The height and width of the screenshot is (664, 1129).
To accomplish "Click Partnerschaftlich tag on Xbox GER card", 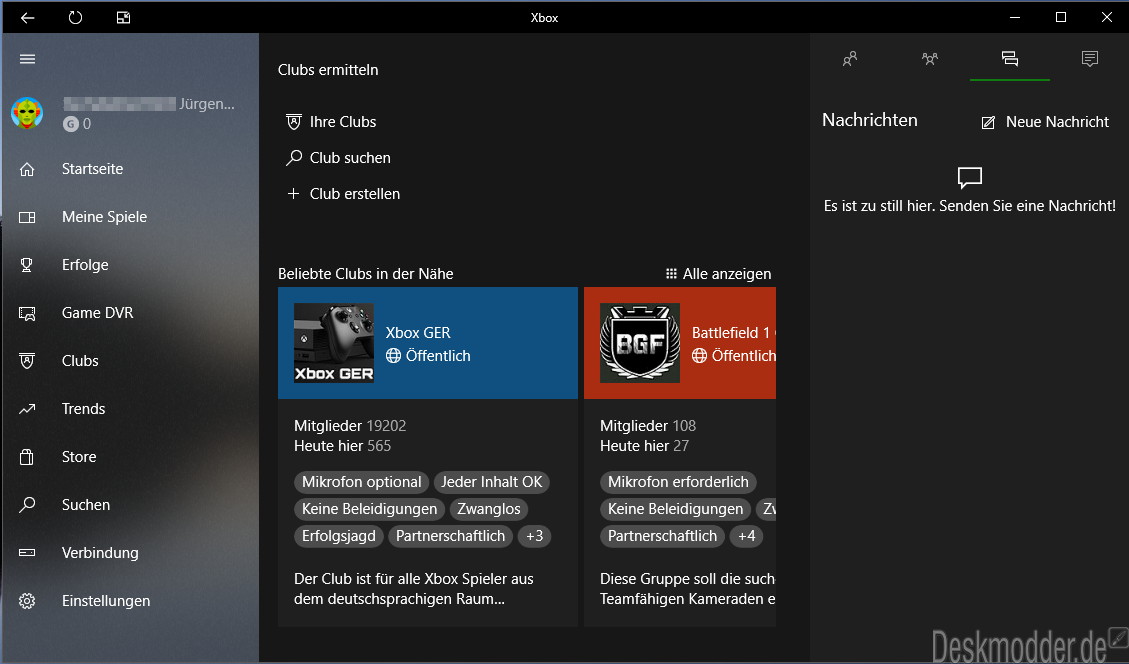I will 451,536.
